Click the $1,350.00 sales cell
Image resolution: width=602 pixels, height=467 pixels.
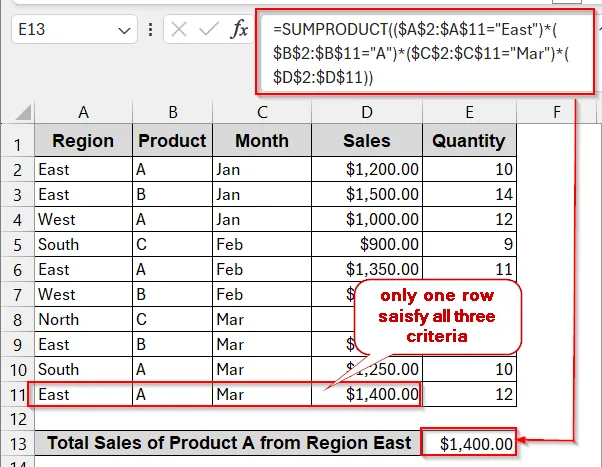tap(367, 269)
